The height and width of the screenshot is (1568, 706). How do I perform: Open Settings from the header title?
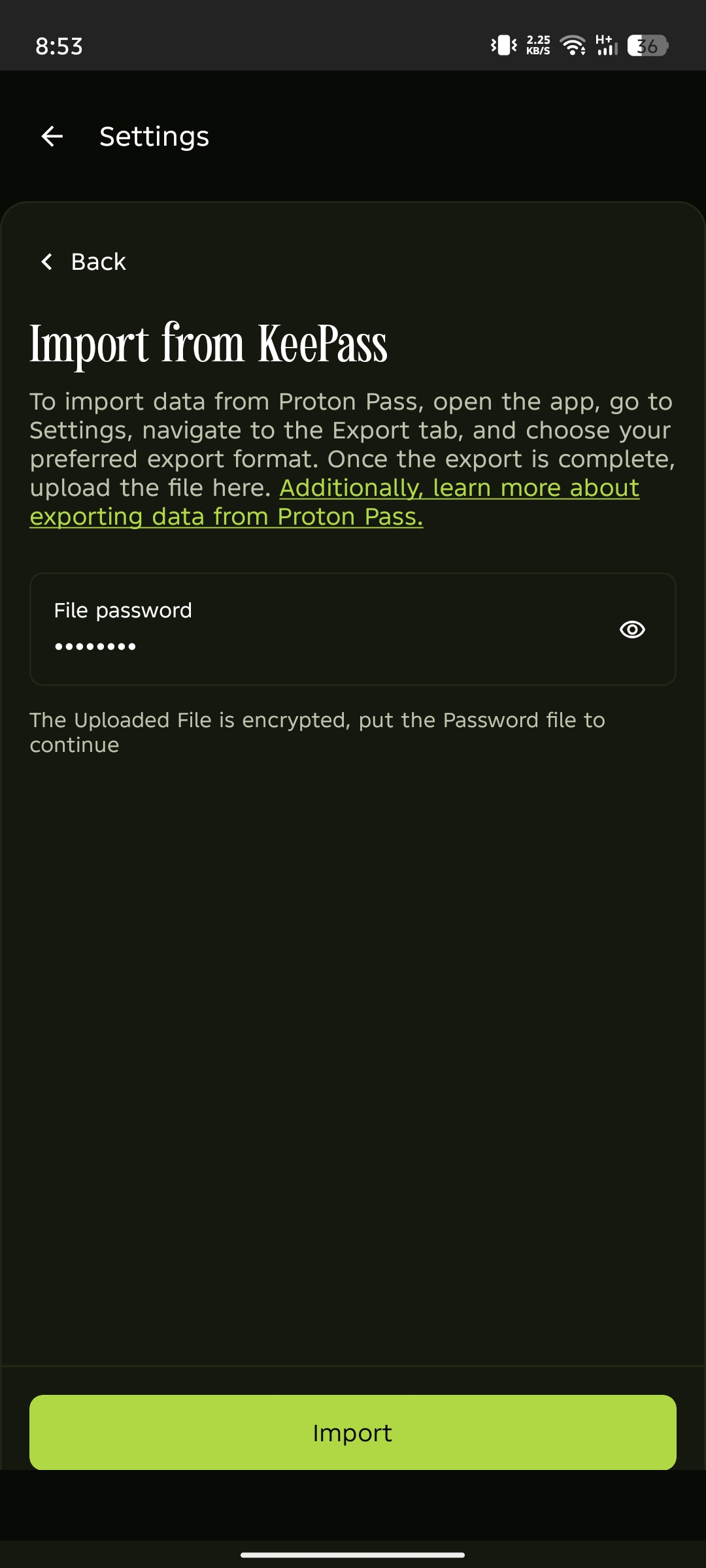click(x=154, y=136)
